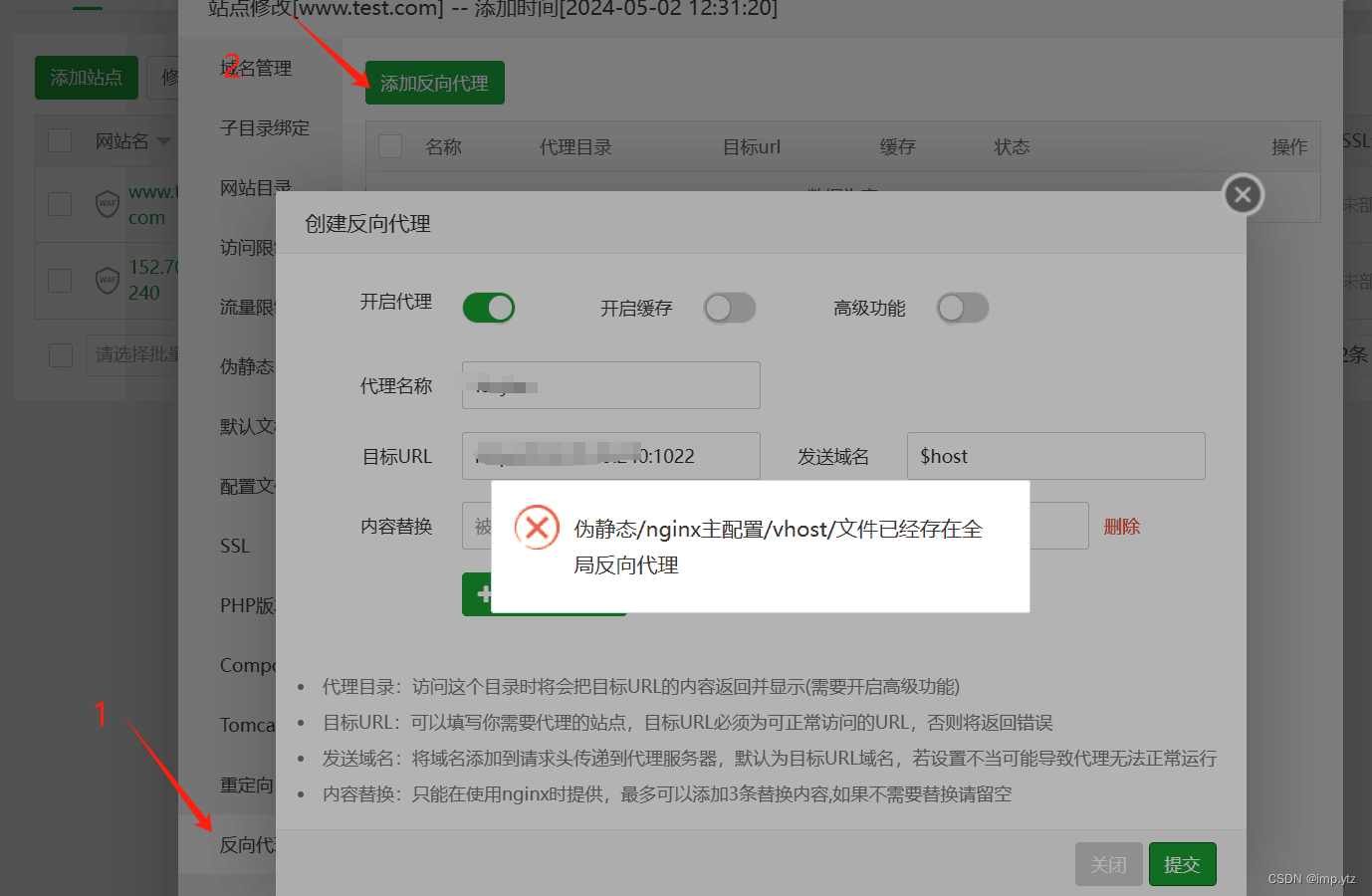This screenshot has height=896, width=1372.
Task: Check the select-all box in proxy list header
Action: click(390, 146)
